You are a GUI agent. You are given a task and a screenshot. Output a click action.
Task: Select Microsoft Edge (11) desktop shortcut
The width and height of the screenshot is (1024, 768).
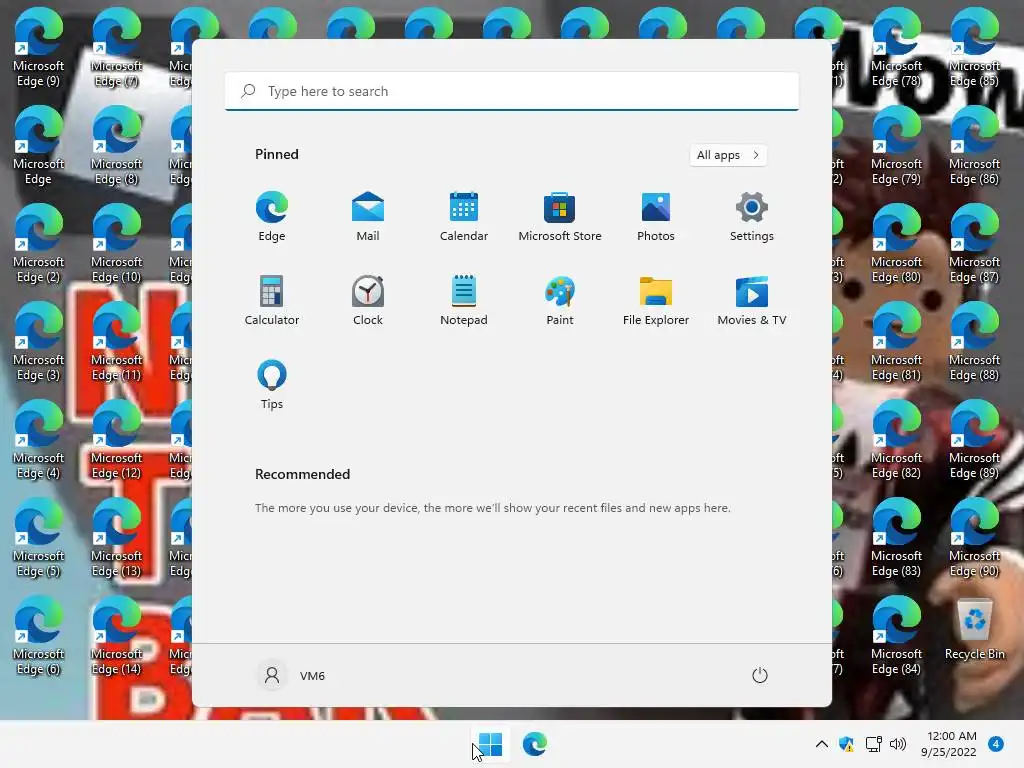coord(116,342)
